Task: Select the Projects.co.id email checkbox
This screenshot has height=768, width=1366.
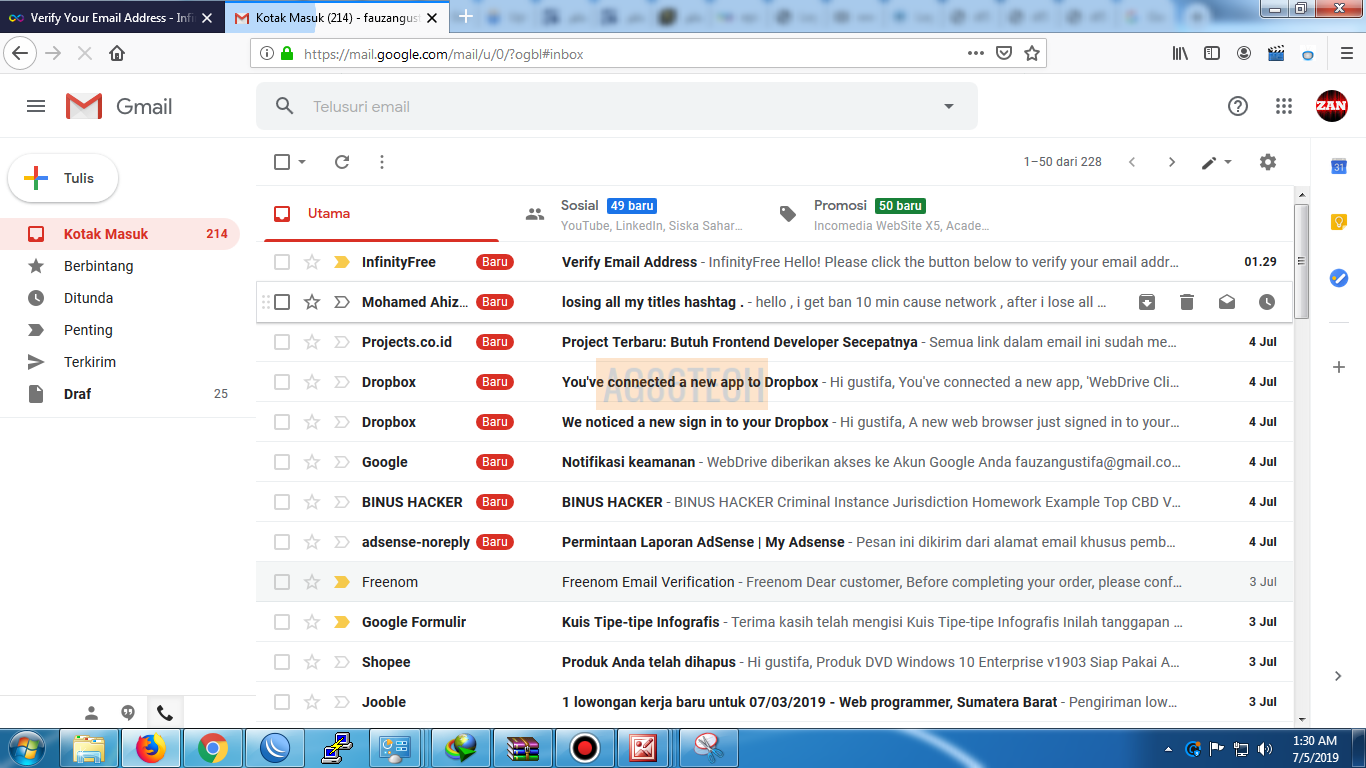Action: click(x=282, y=342)
